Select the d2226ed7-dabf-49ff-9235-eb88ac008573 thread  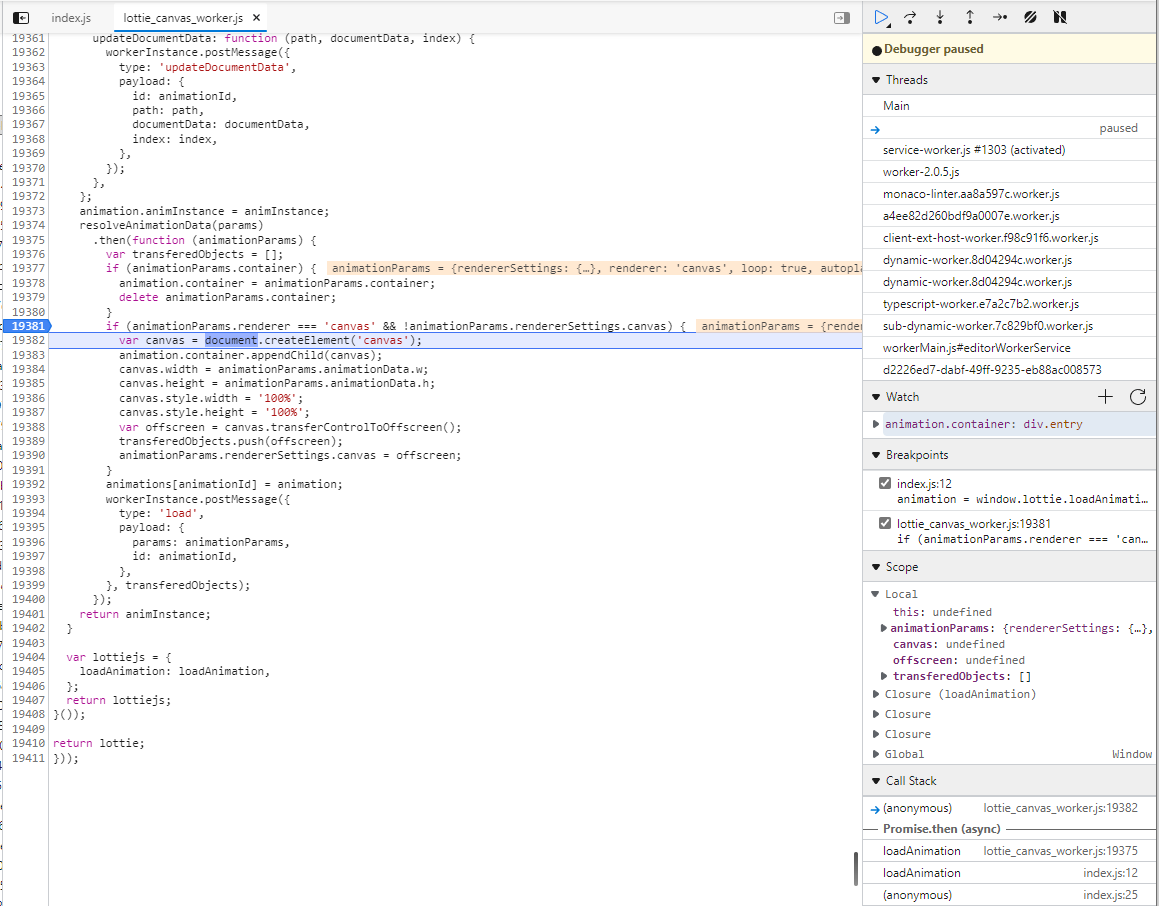coord(1010,369)
